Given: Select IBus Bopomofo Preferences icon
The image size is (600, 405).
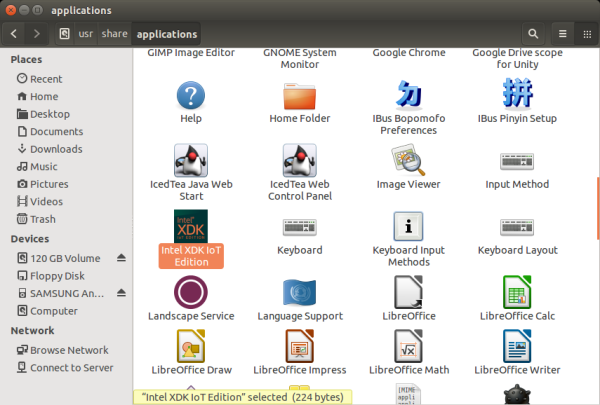Looking at the screenshot, I should [409, 94].
